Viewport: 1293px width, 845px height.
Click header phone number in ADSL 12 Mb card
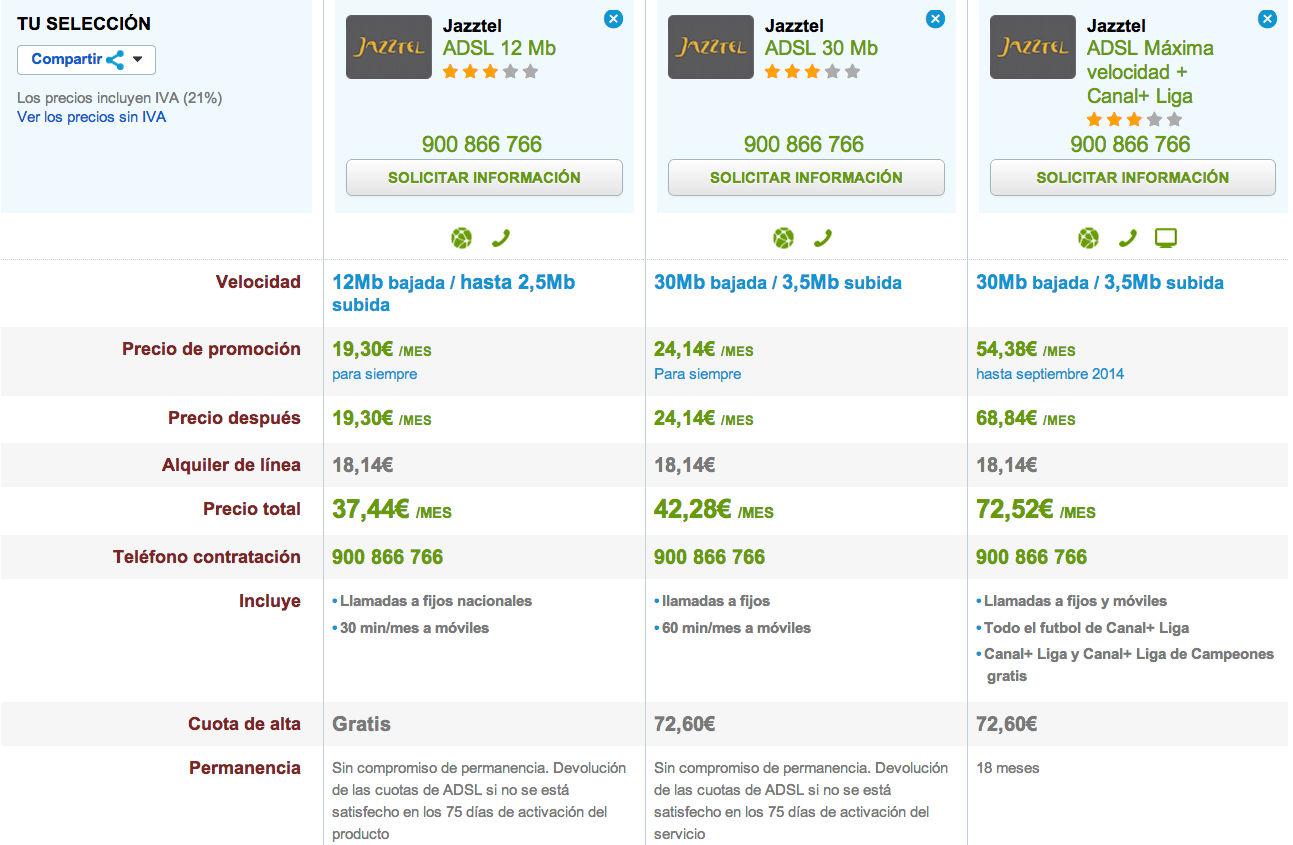coord(482,144)
